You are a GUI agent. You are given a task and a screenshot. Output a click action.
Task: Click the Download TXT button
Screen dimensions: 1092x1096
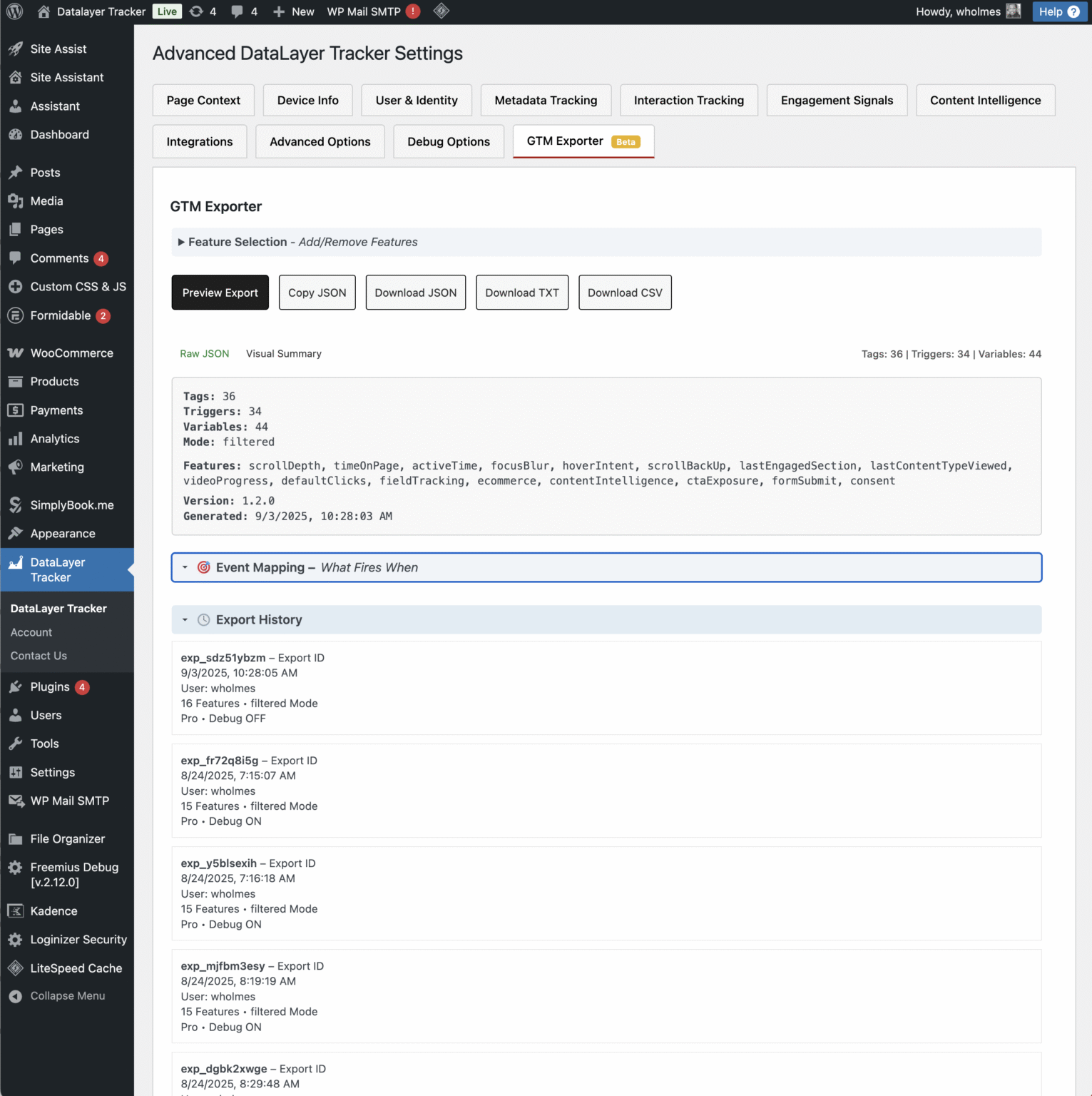point(522,293)
